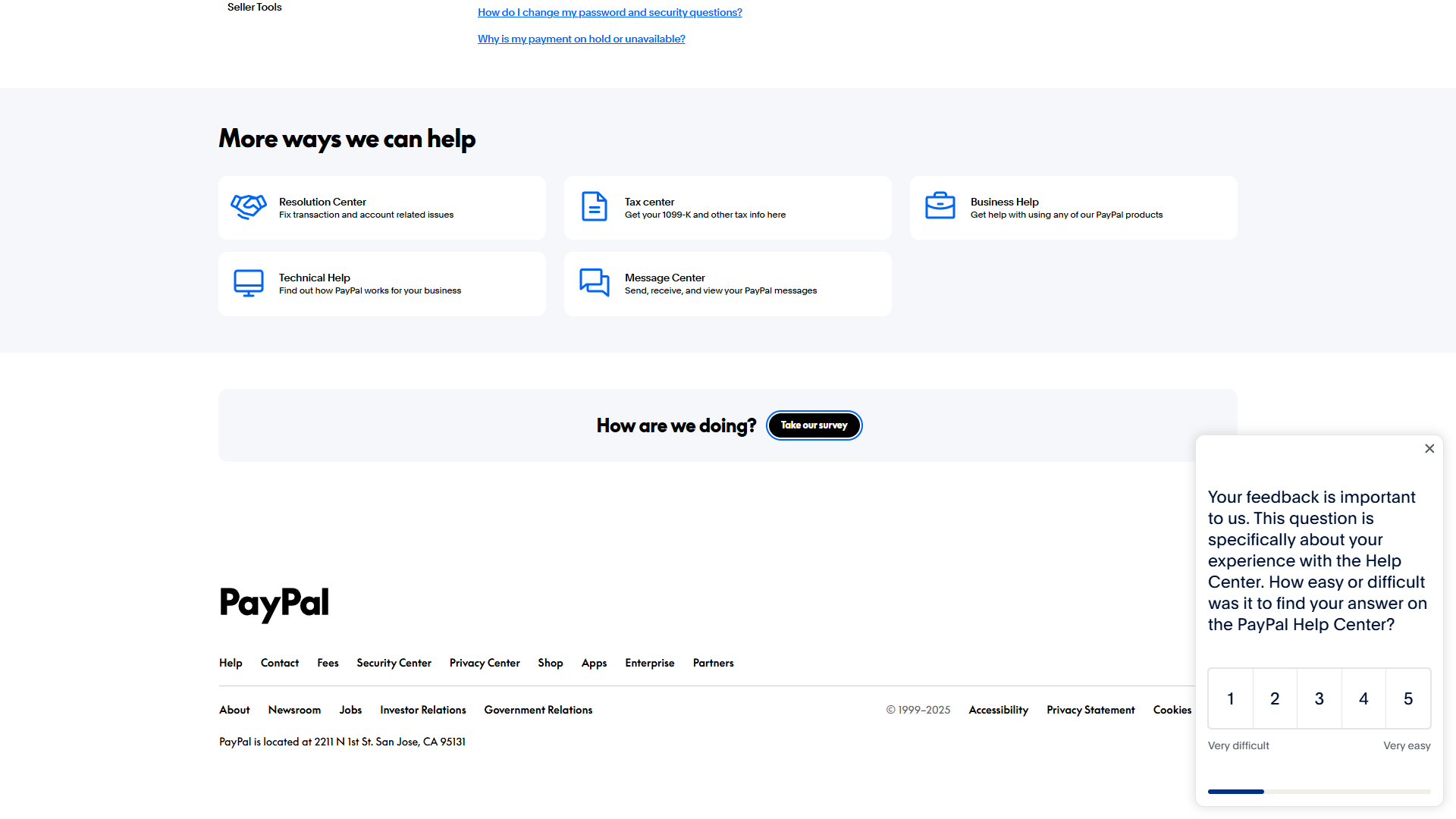Open the Accessibility page

998,710
